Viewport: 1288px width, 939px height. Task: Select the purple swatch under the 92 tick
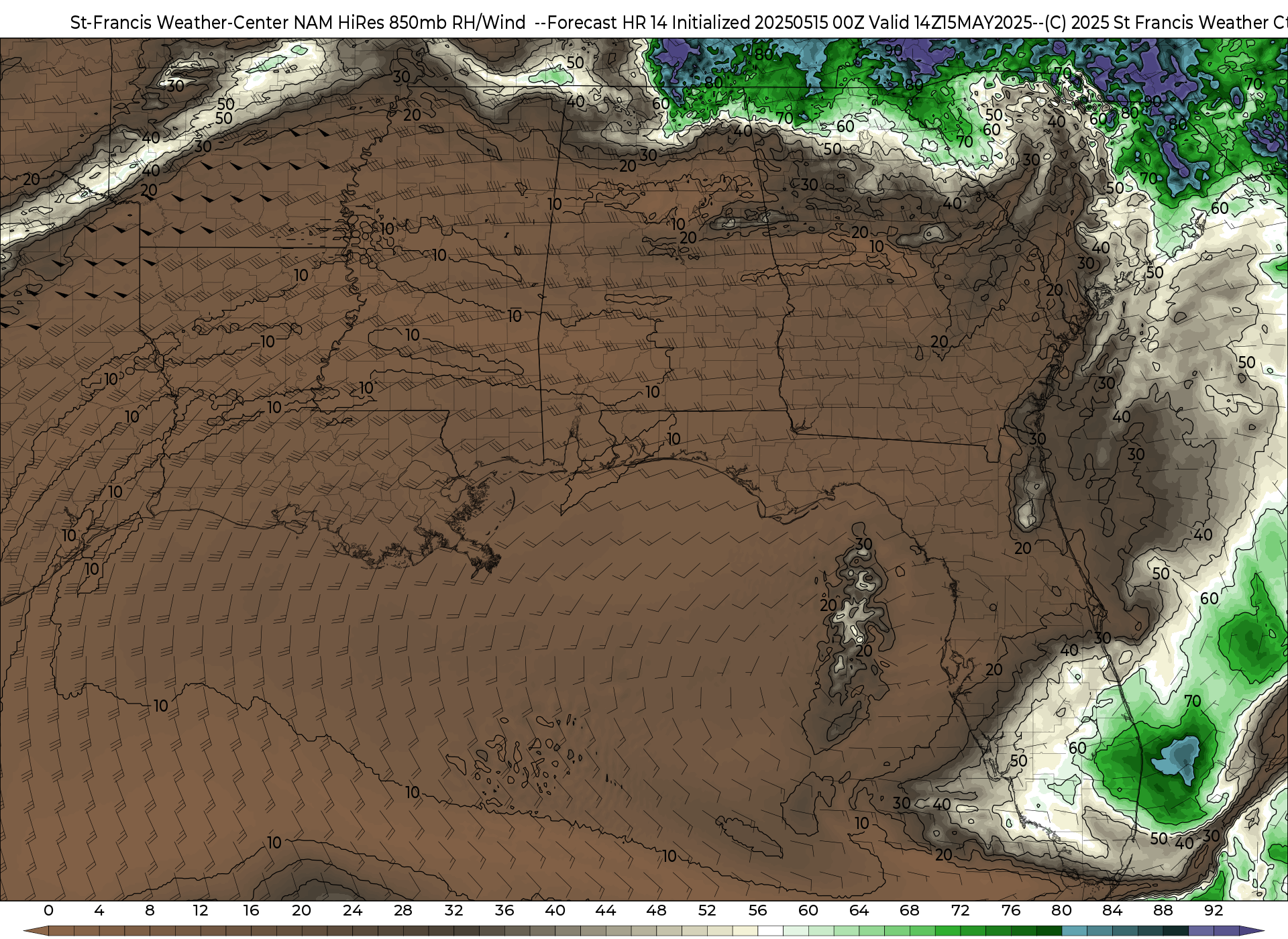click(1226, 931)
